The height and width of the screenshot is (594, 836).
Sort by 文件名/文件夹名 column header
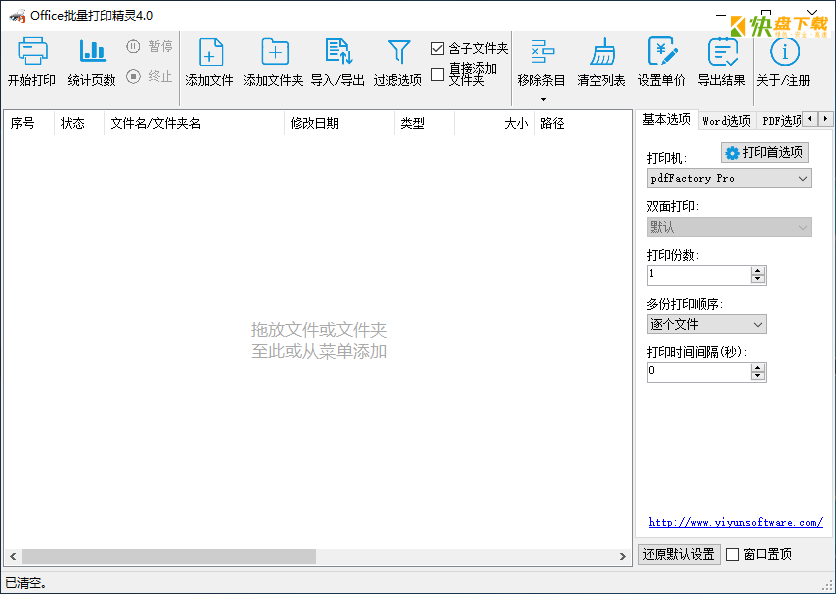[x=195, y=124]
